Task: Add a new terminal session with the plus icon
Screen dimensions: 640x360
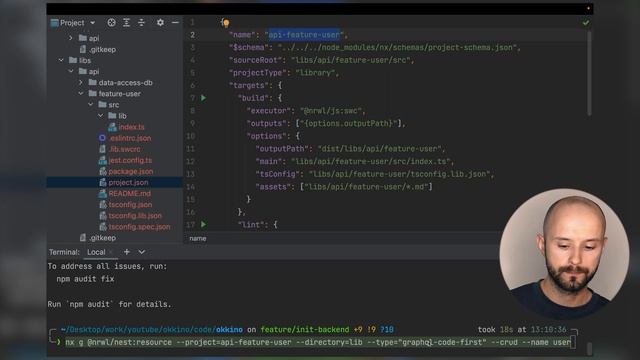Action: point(127,252)
